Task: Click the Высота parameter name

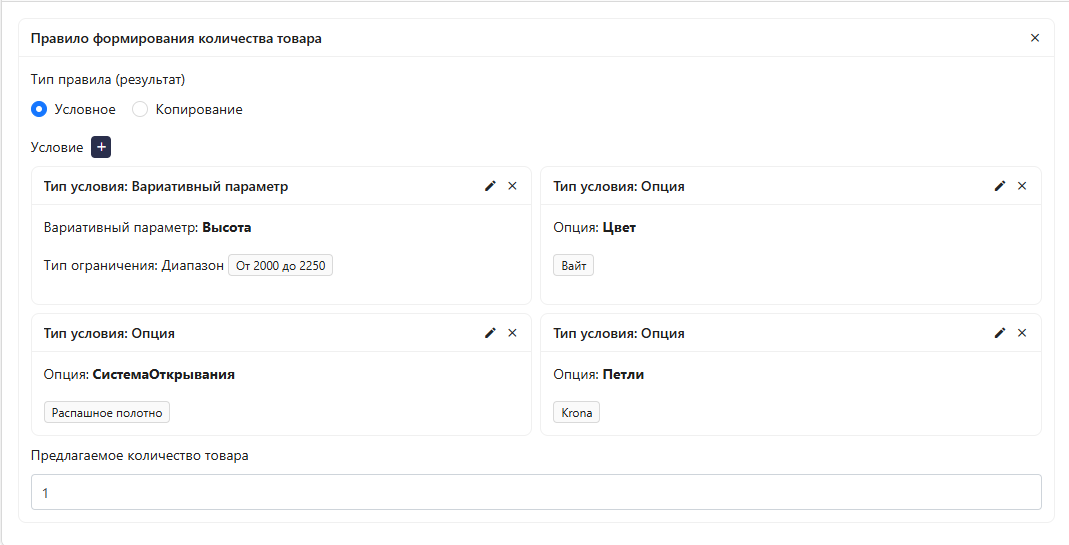Action: coord(227,227)
